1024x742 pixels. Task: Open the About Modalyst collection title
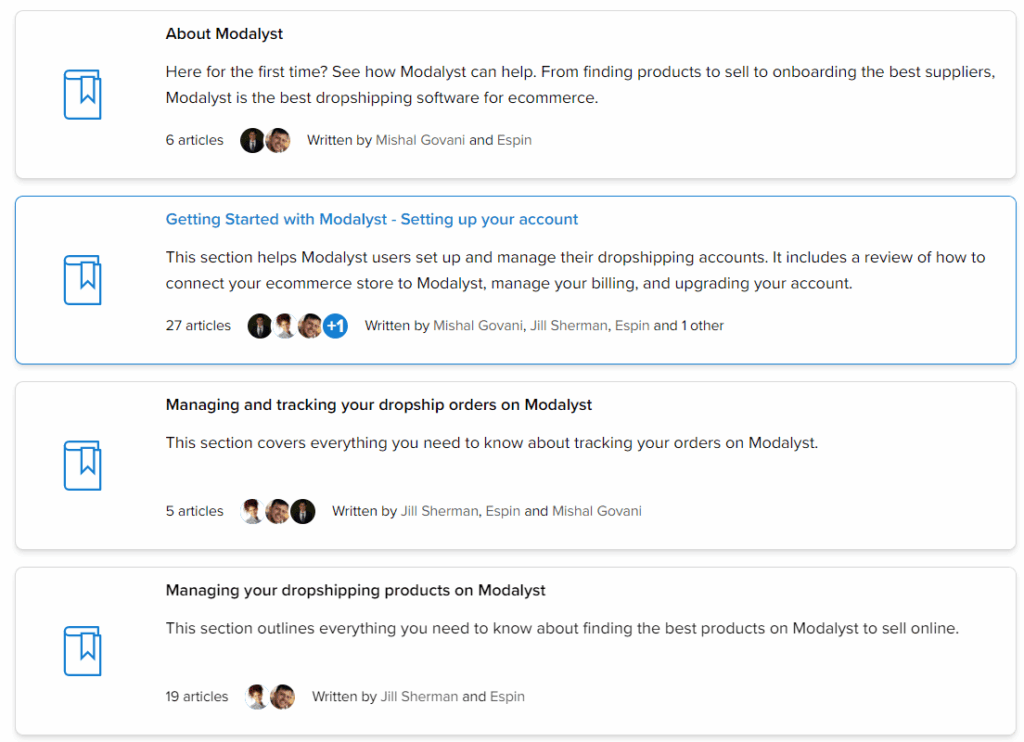[224, 34]
